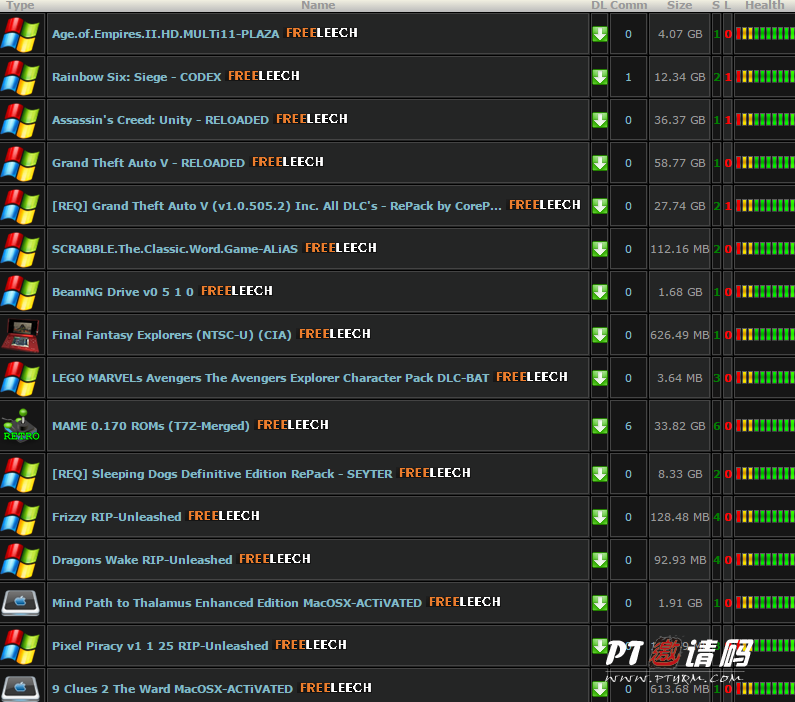Click health bar of MAME 0.170 ROMs row
This screenshot has height=702, width=795.
[x=765, y=426]
